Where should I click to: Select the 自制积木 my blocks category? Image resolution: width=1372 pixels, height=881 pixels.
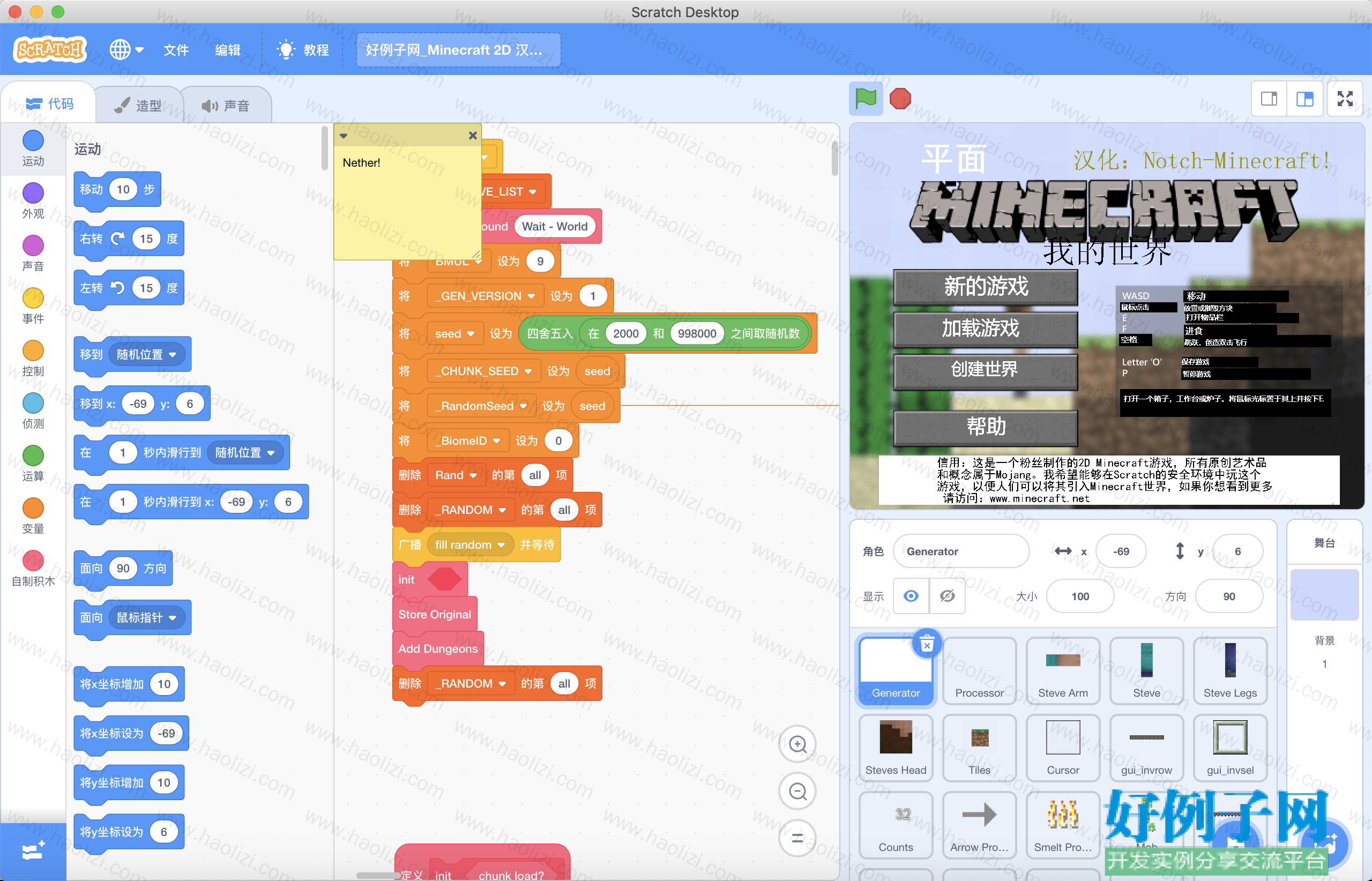tap(33, 569)
